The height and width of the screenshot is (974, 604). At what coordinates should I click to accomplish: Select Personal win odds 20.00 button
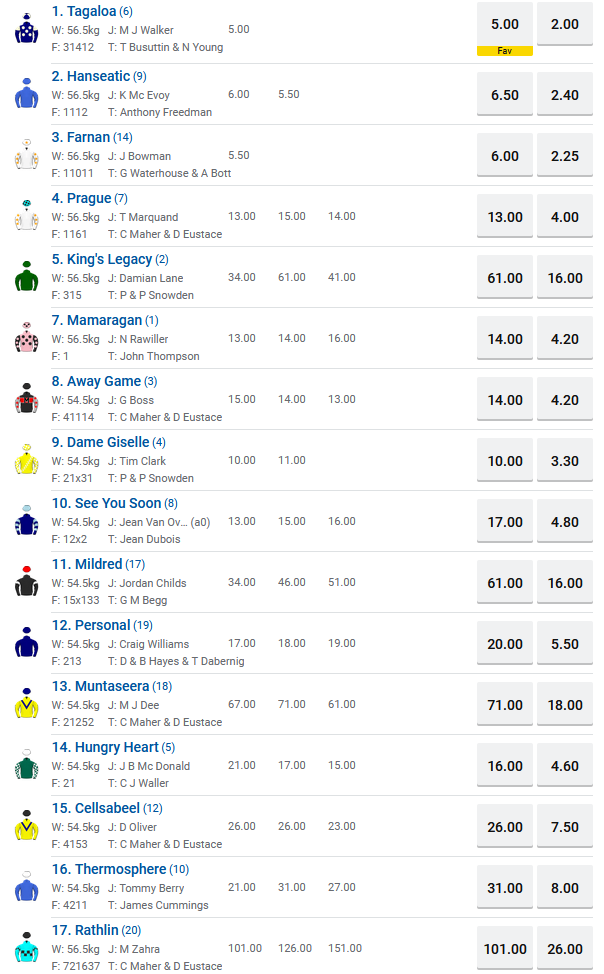[x=505, y=644]
